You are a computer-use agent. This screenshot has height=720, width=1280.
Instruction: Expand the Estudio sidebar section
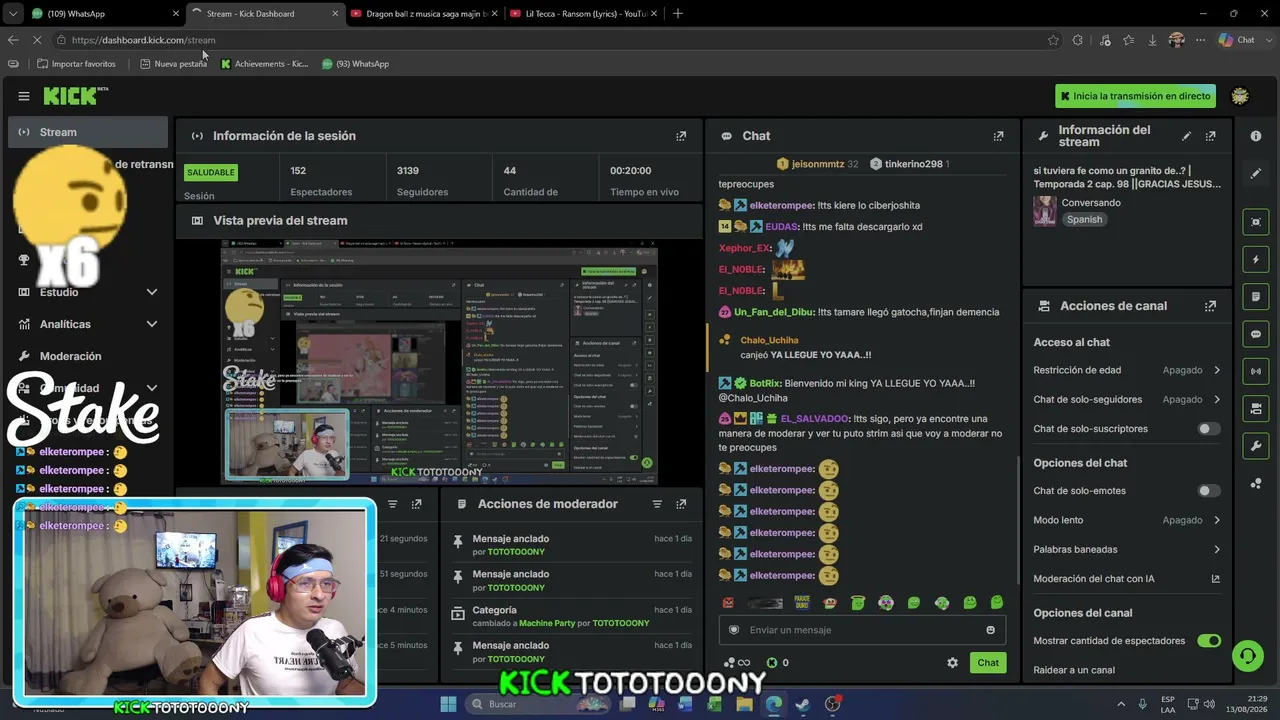click(152, 292)
